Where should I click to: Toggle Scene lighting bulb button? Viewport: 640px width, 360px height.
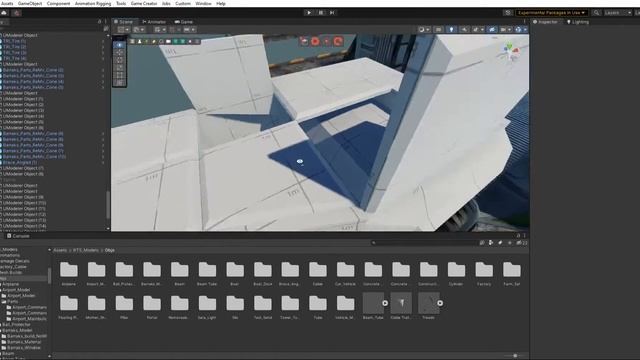point(451,29)
